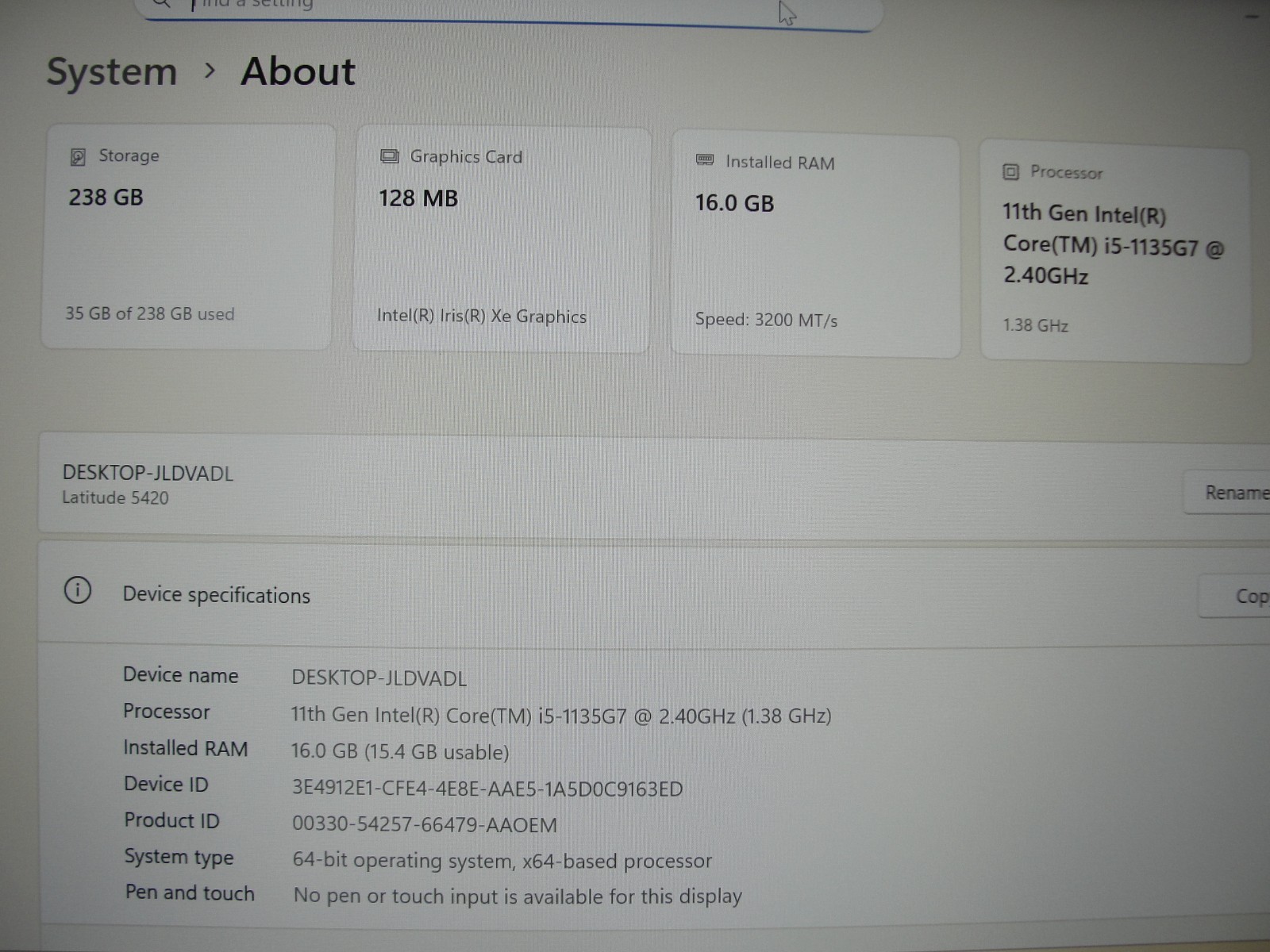Click the '16.0 GB' value in RAM card
Screen dimensions: 1270x952
coord(734,203)
